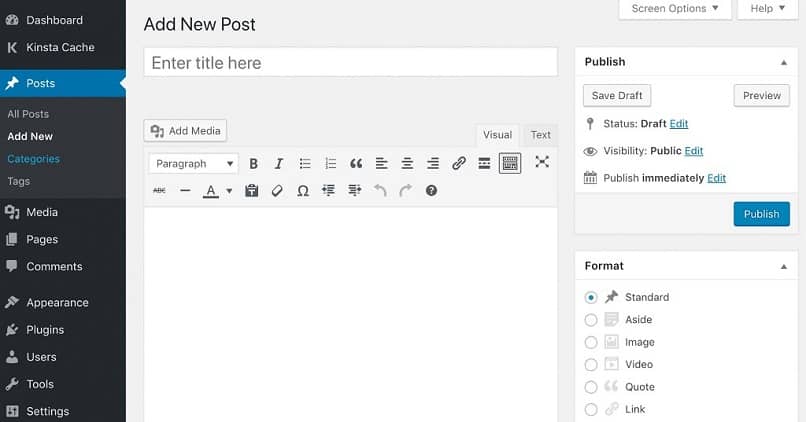Insert a horizontal line
The image size is (806, 422).
click(185, 191)
